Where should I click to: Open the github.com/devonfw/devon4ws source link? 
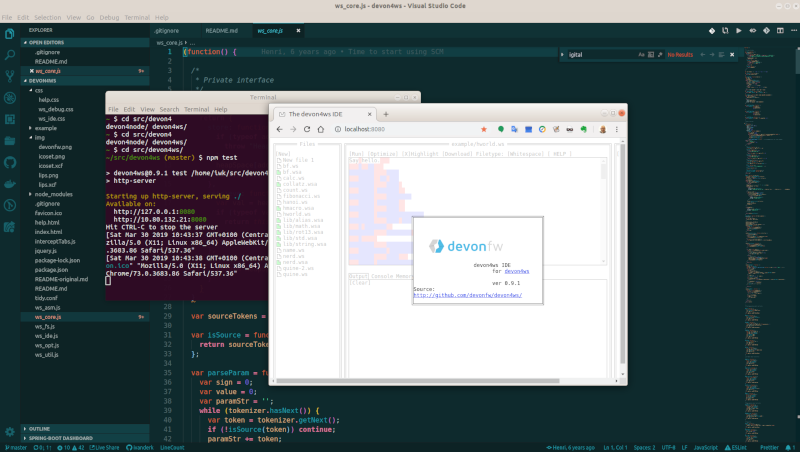click(x=467, y=295)
